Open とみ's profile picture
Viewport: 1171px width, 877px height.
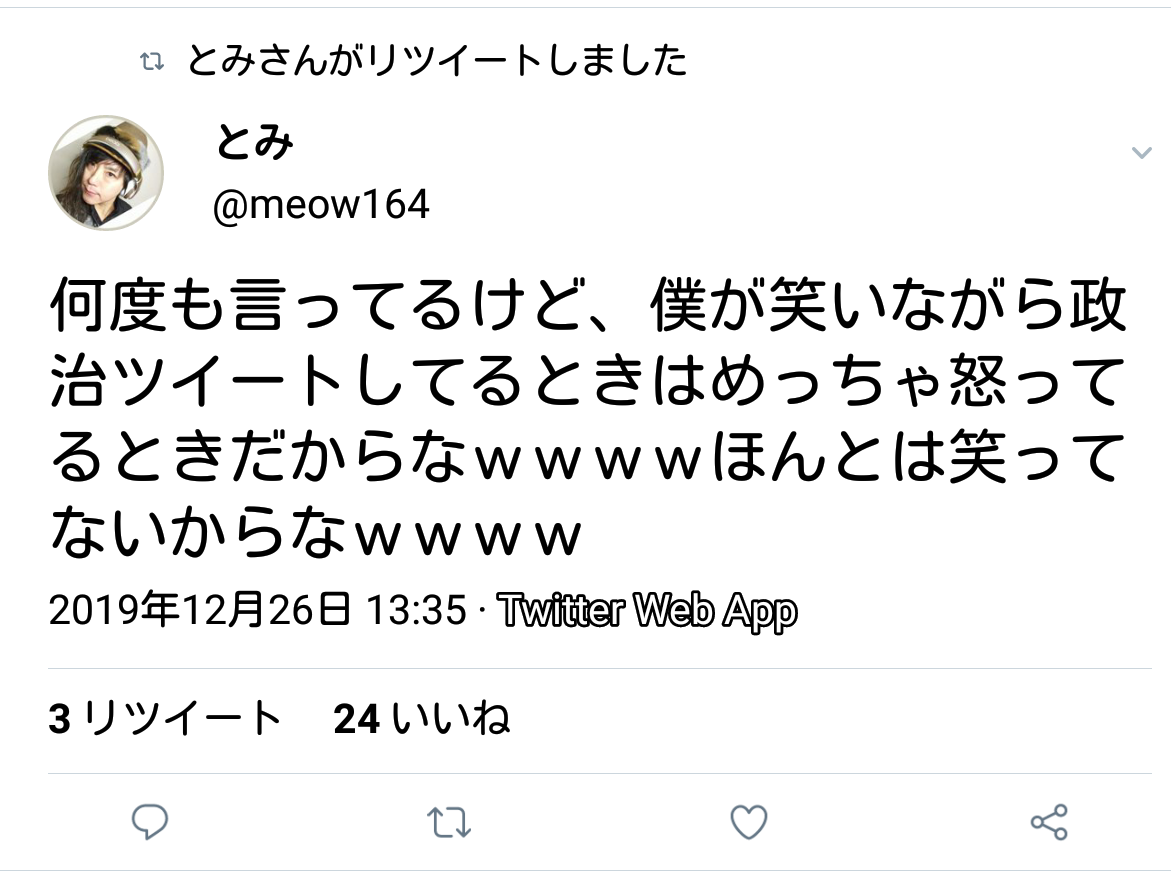coord(105,173)
